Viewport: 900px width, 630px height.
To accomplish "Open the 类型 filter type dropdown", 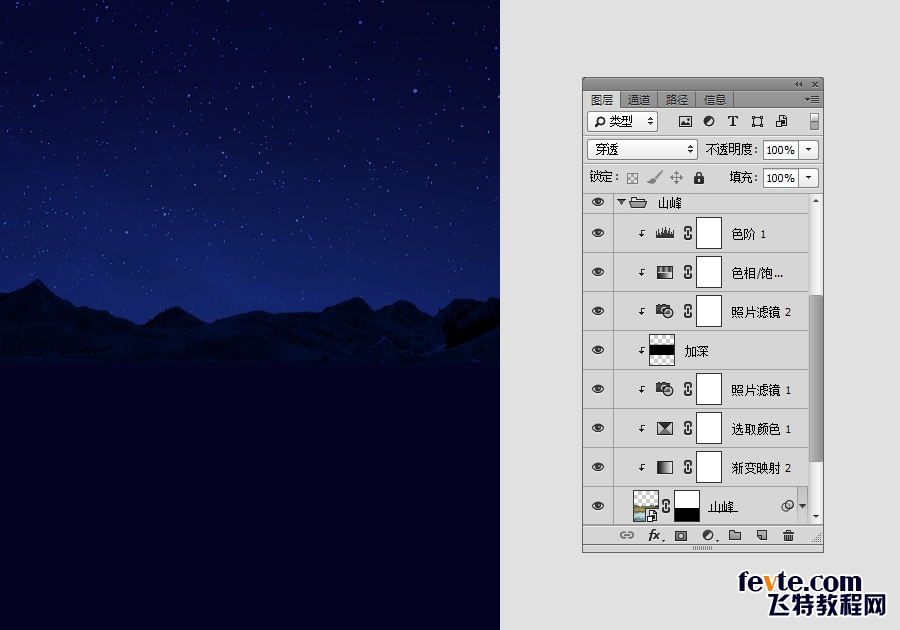I will [622, 121].
